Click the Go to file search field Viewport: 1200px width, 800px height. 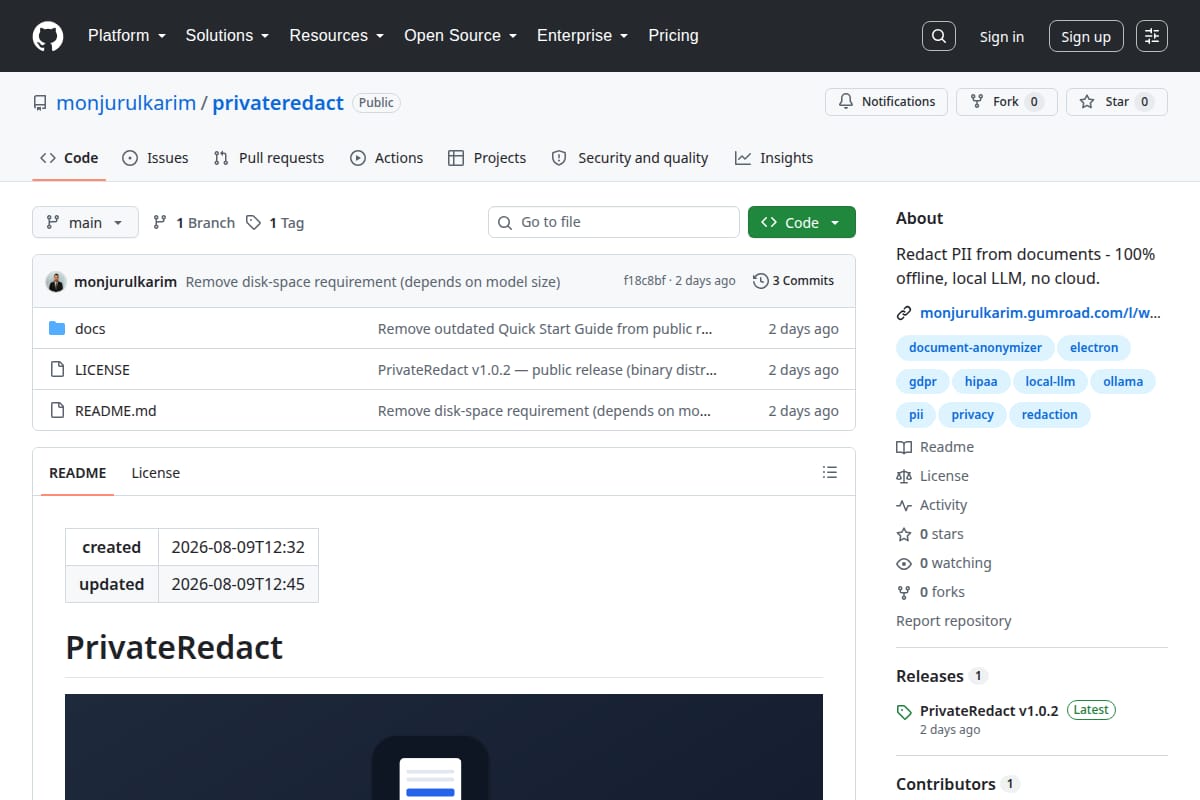(x=614, y=222)
